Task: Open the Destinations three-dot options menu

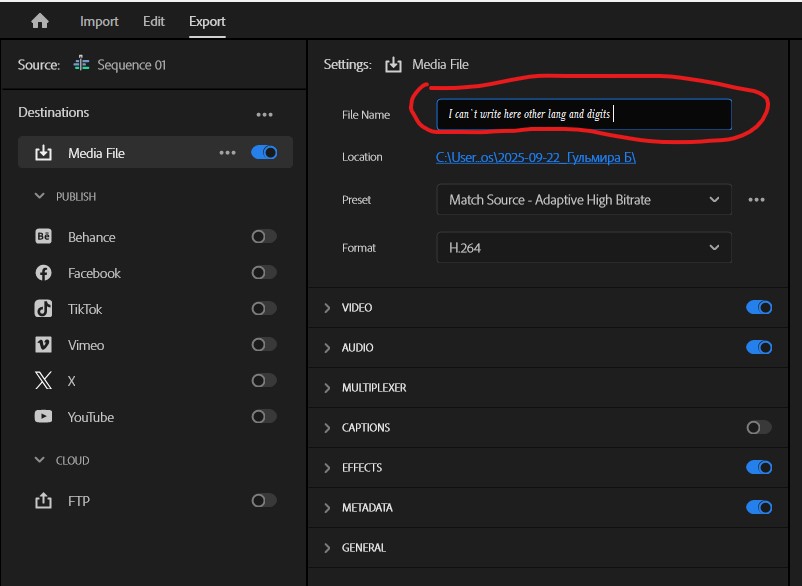Action: pos(264,114)
